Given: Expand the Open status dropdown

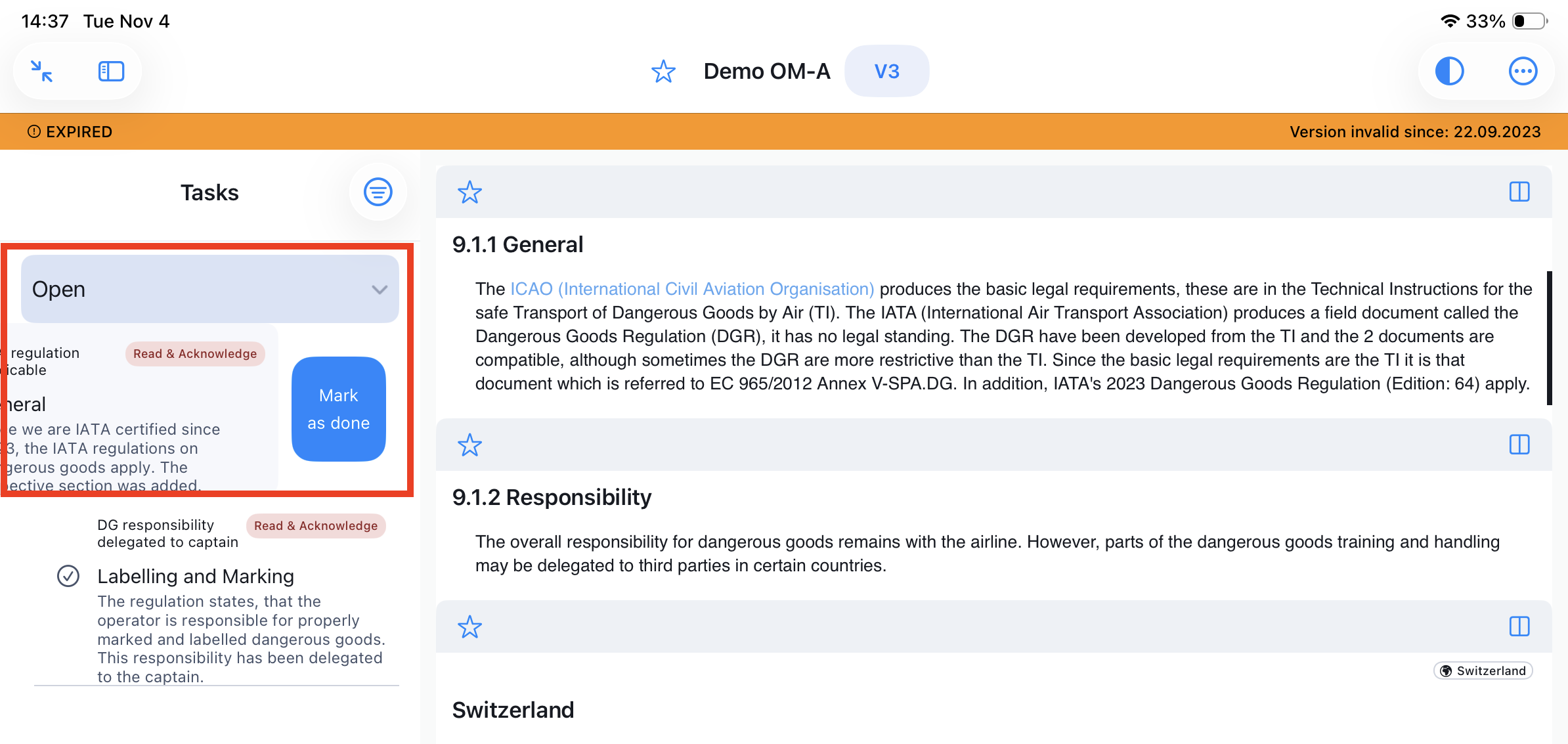Looking at the screenshot, I should point(197,289).
